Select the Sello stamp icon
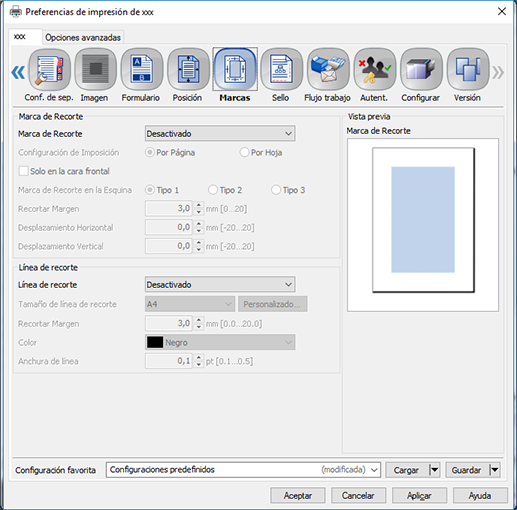Screen dimensions: 517x510 click(x=281, y=69)
